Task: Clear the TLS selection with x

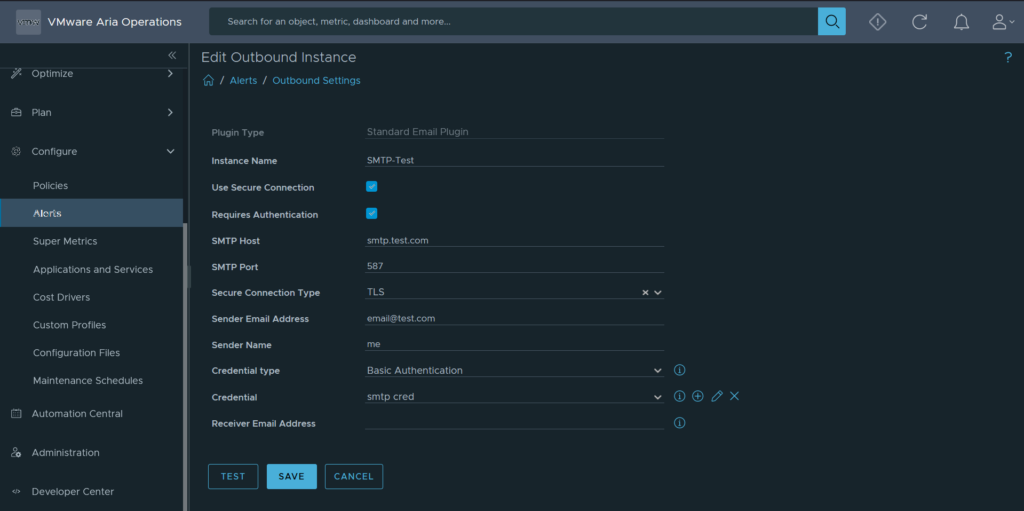Action: tap(645, 293)
